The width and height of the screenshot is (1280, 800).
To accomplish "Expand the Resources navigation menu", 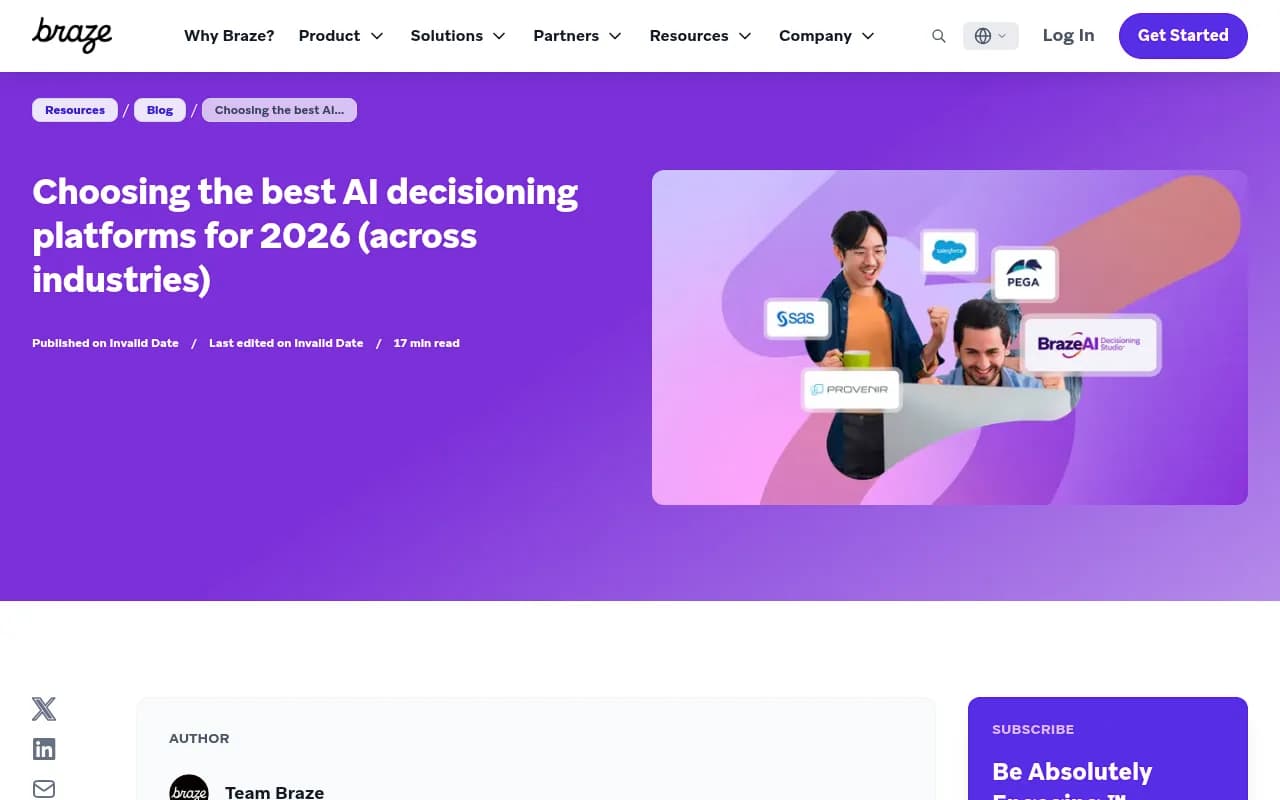I will pyautogui.click(x=700, y=36).
